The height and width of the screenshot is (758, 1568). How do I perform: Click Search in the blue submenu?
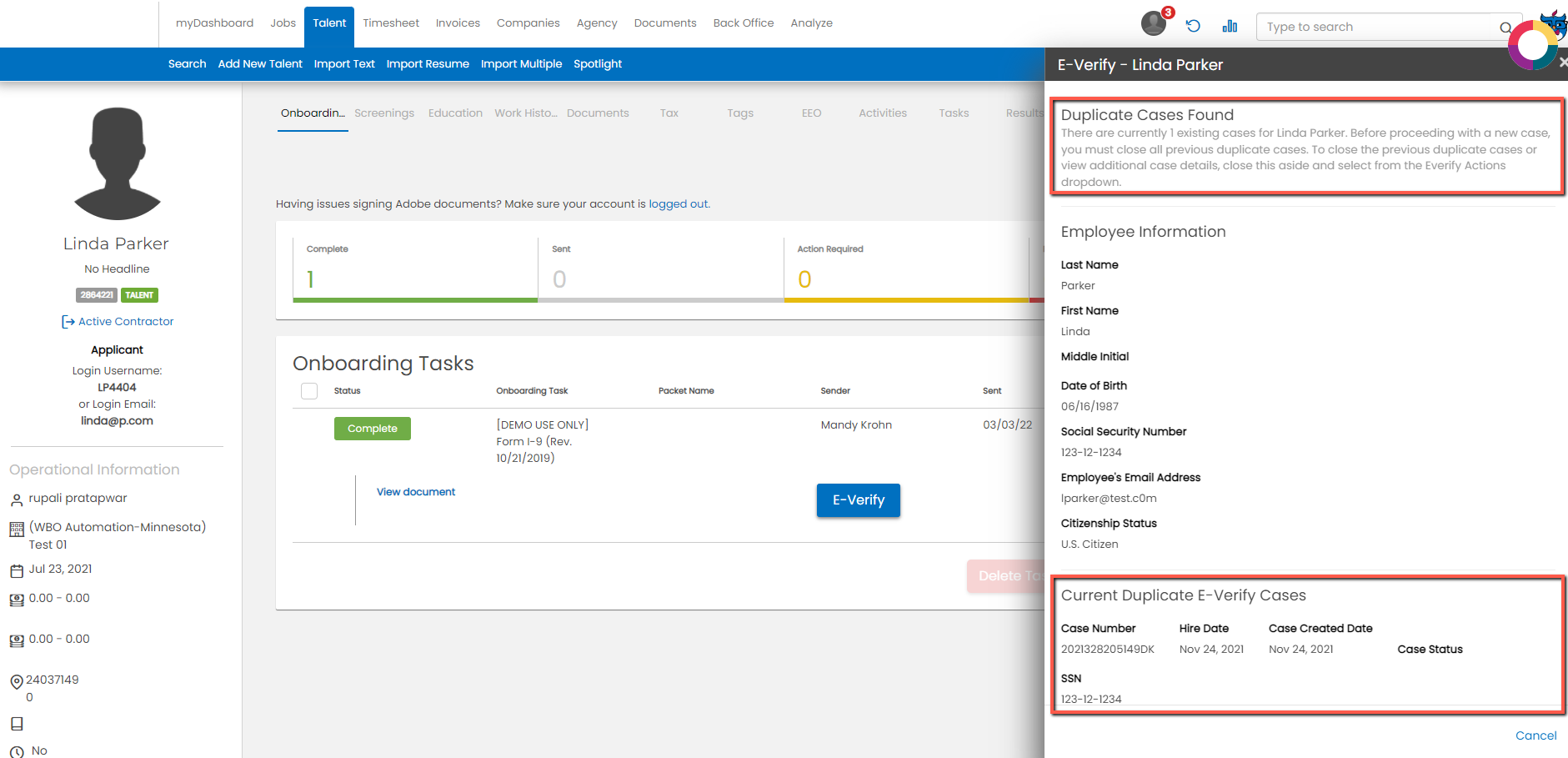[187, 64]
